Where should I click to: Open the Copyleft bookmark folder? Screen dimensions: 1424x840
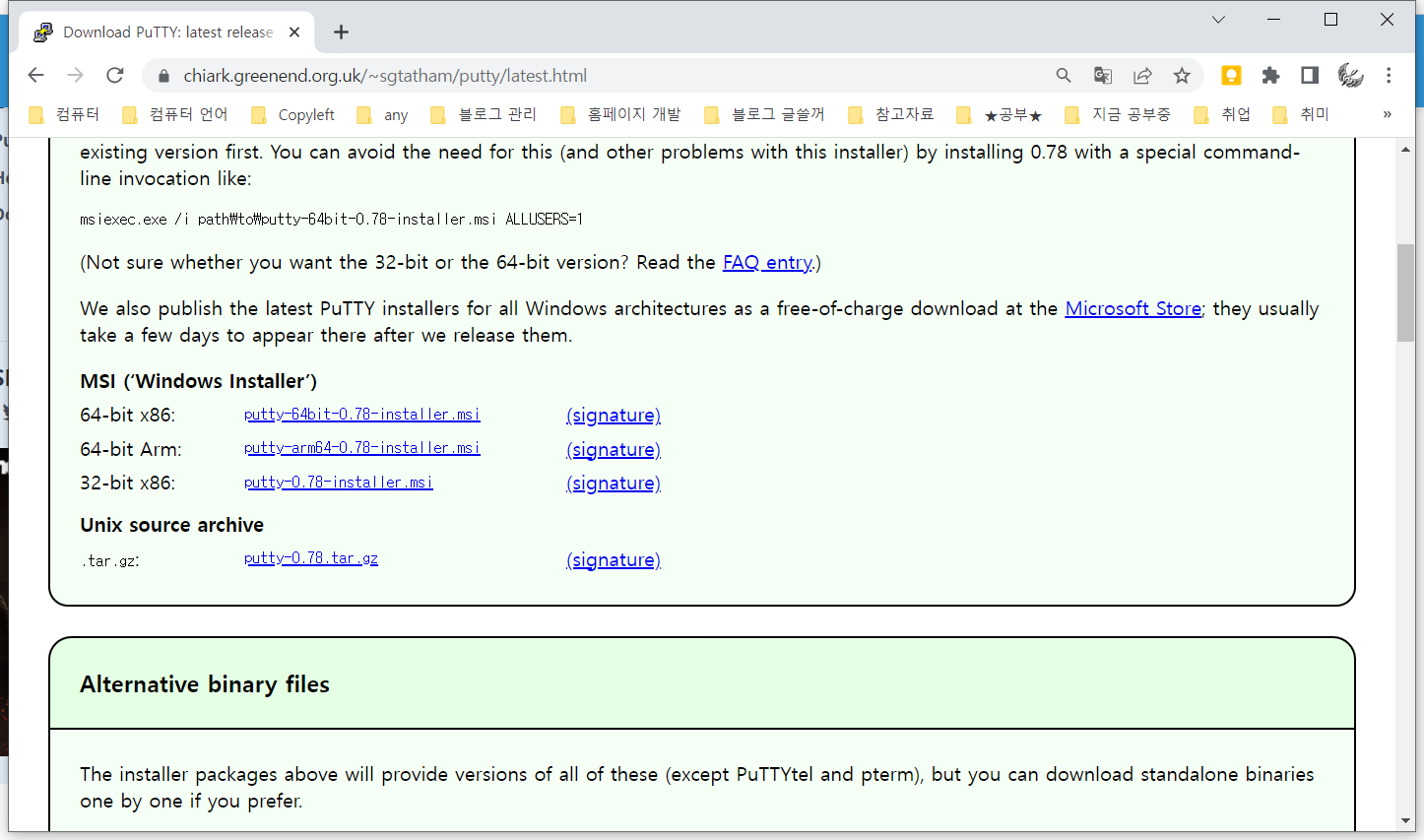[x=292, y=115]
